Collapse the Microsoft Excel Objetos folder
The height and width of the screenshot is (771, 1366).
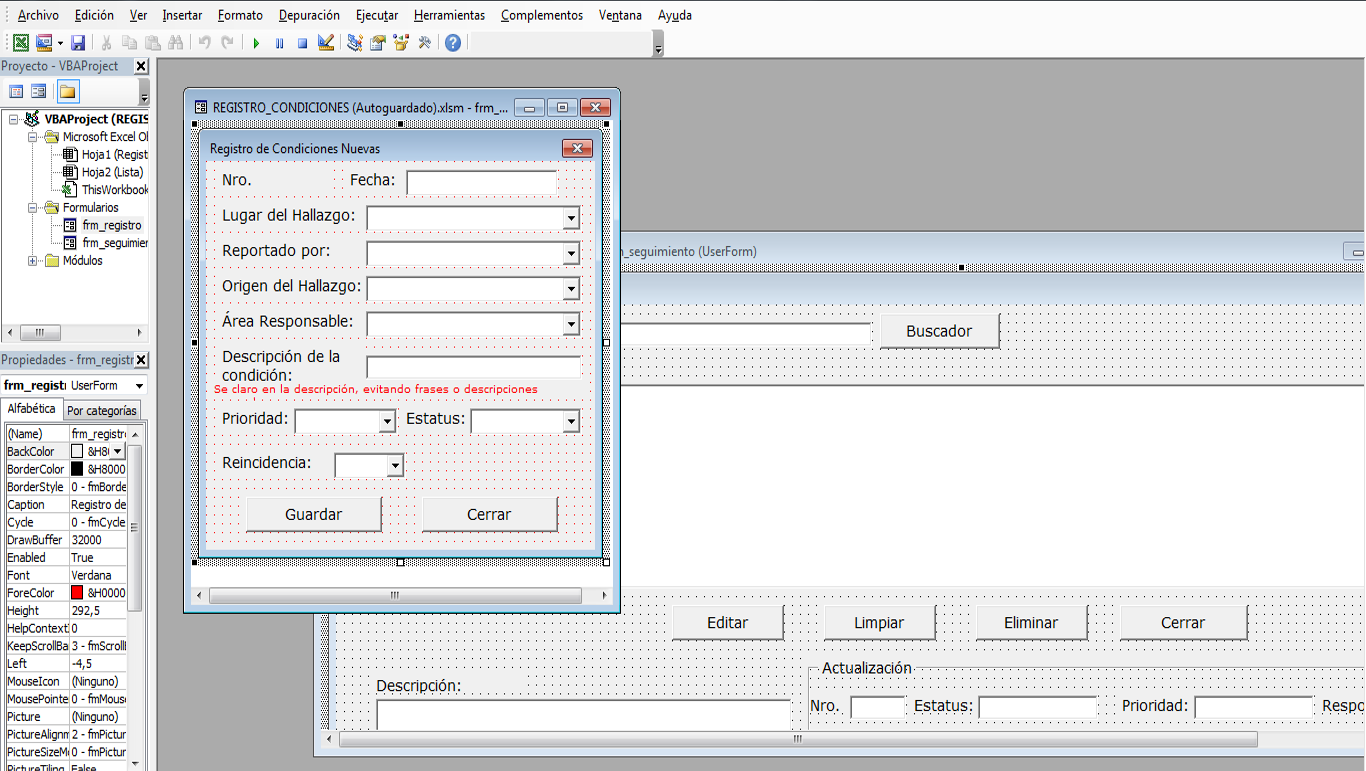pos(32,137)
